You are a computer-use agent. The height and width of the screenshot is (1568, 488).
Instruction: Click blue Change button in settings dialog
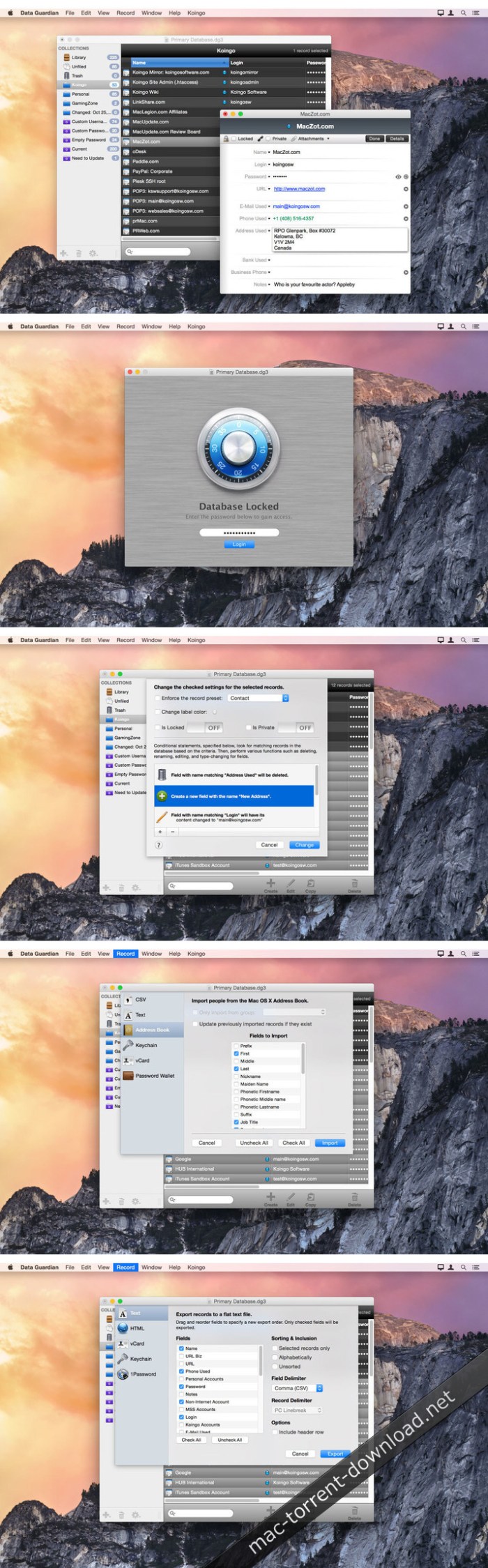coord(304,845)
